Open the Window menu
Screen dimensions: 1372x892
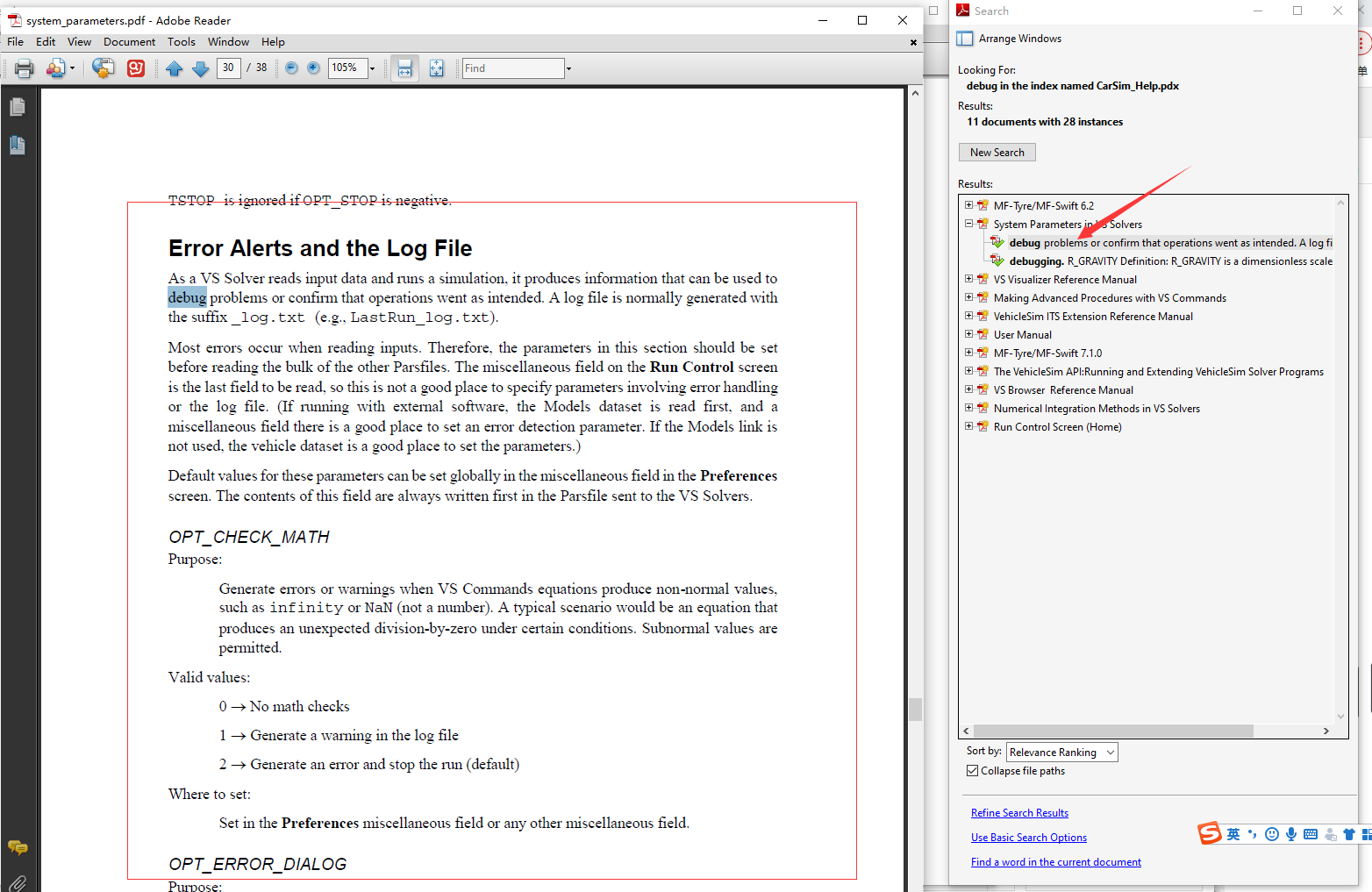click(228, 42)
